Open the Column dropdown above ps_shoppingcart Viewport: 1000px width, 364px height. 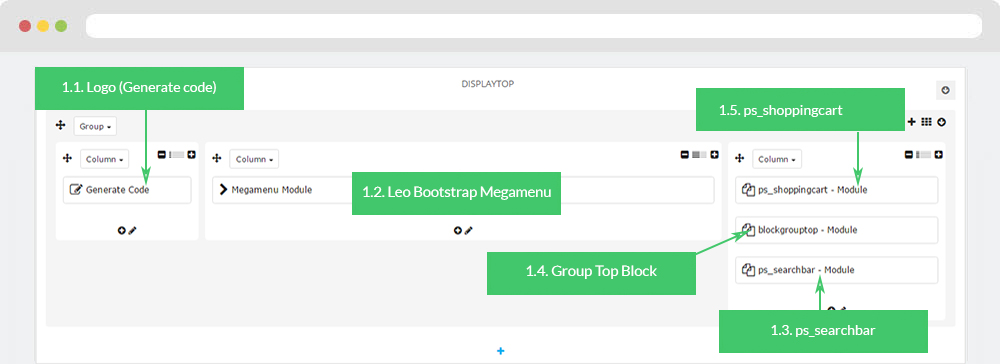(777, 159)
